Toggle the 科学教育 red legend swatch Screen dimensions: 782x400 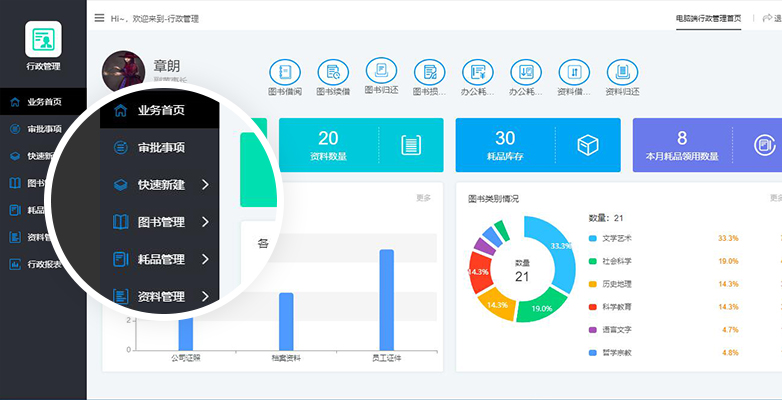pos(592,307)
